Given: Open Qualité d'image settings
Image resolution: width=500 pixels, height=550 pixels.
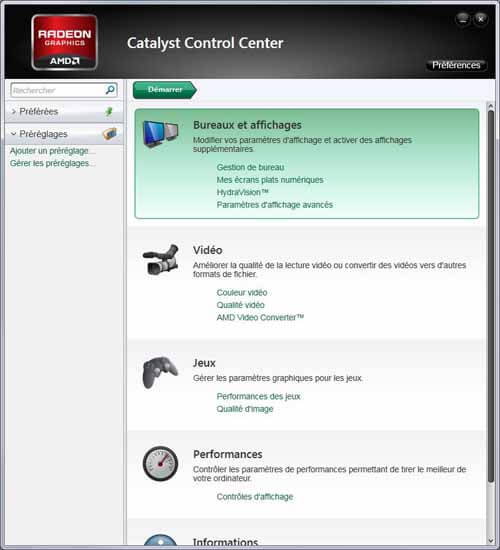Looking at the screenshot, I should pos(245,409).
